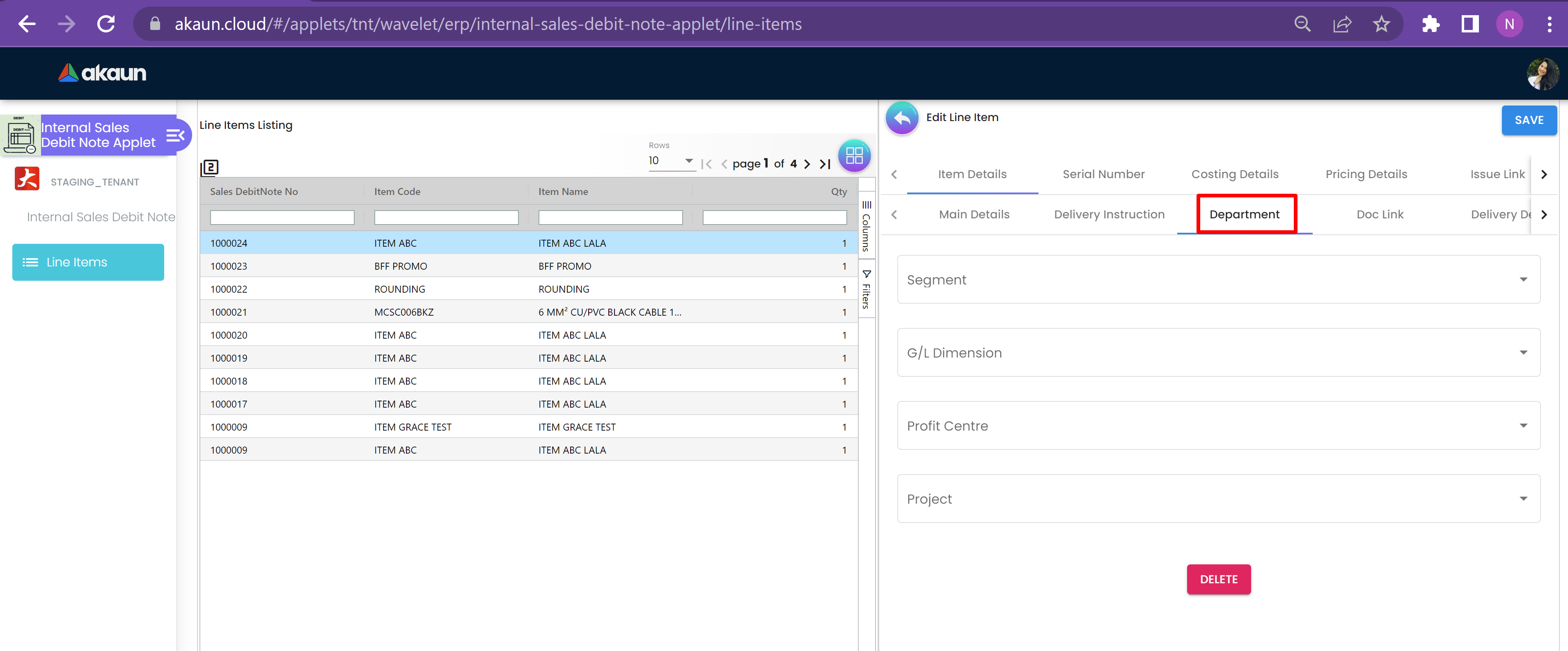Open the Profit Centre dropdown
The width and height of the screenshot is (1568, 651).
pyautogui.click(x=1218, y=426)
